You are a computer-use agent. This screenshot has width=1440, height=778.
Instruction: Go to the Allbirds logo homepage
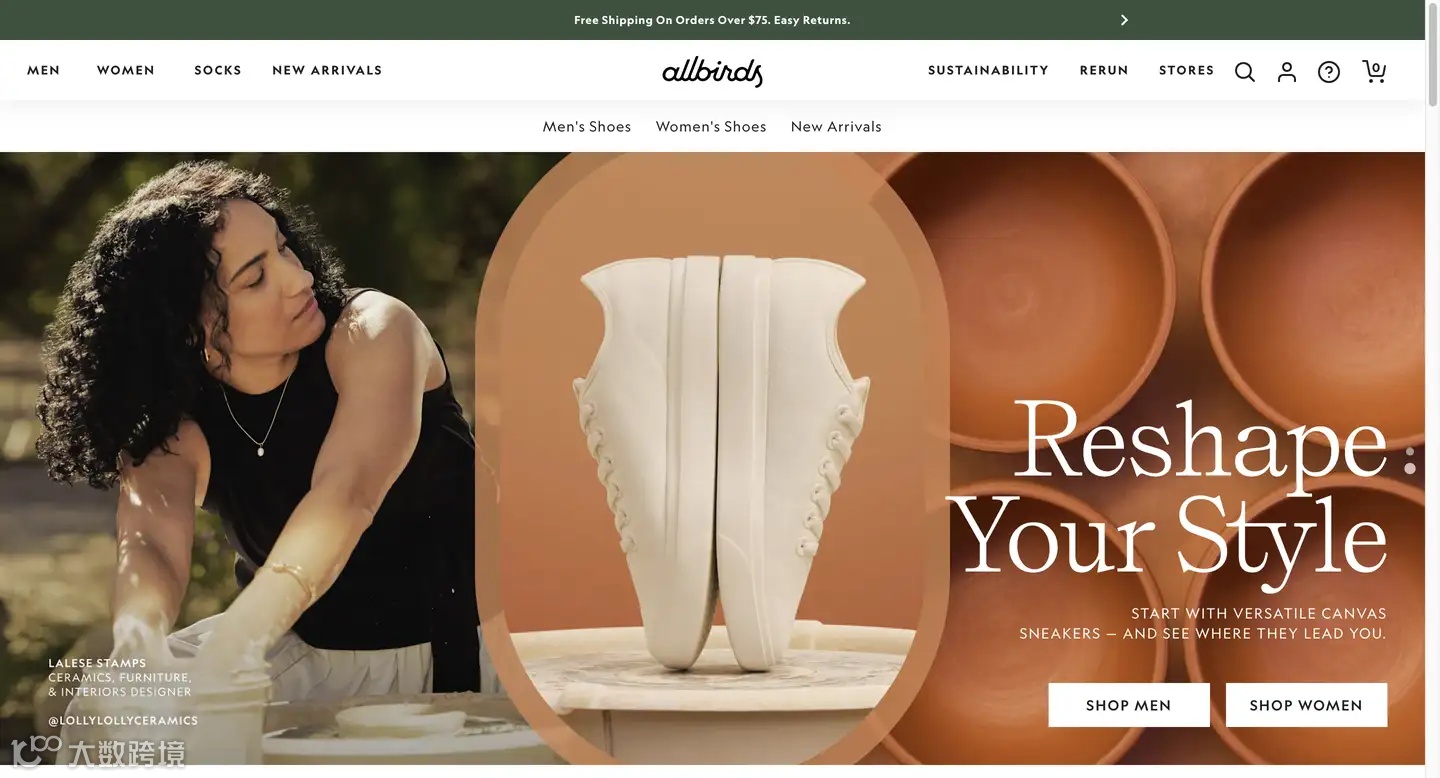pyautogui.click(x=712, y=71)
